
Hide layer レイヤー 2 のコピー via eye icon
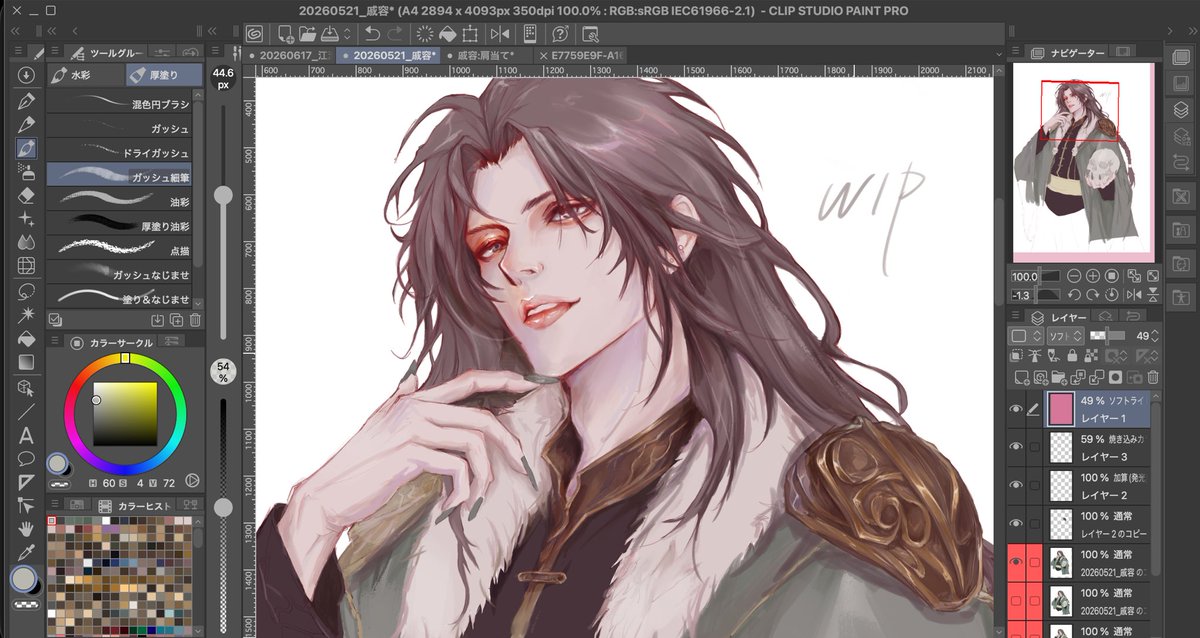1017,523
